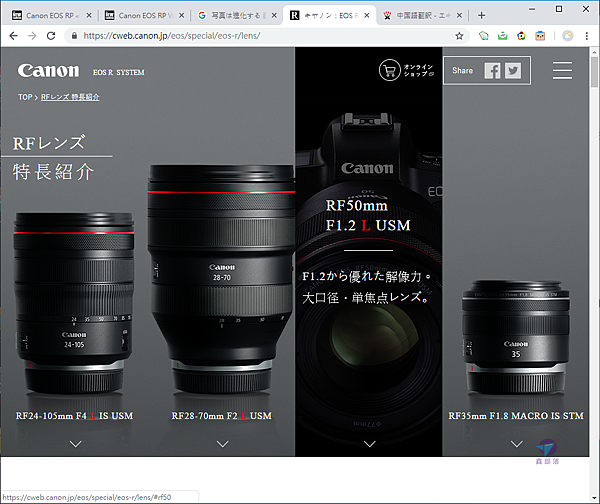Close the 中国語翻訳 tab
The image size is (600, 504).
(x=459, y=16)
